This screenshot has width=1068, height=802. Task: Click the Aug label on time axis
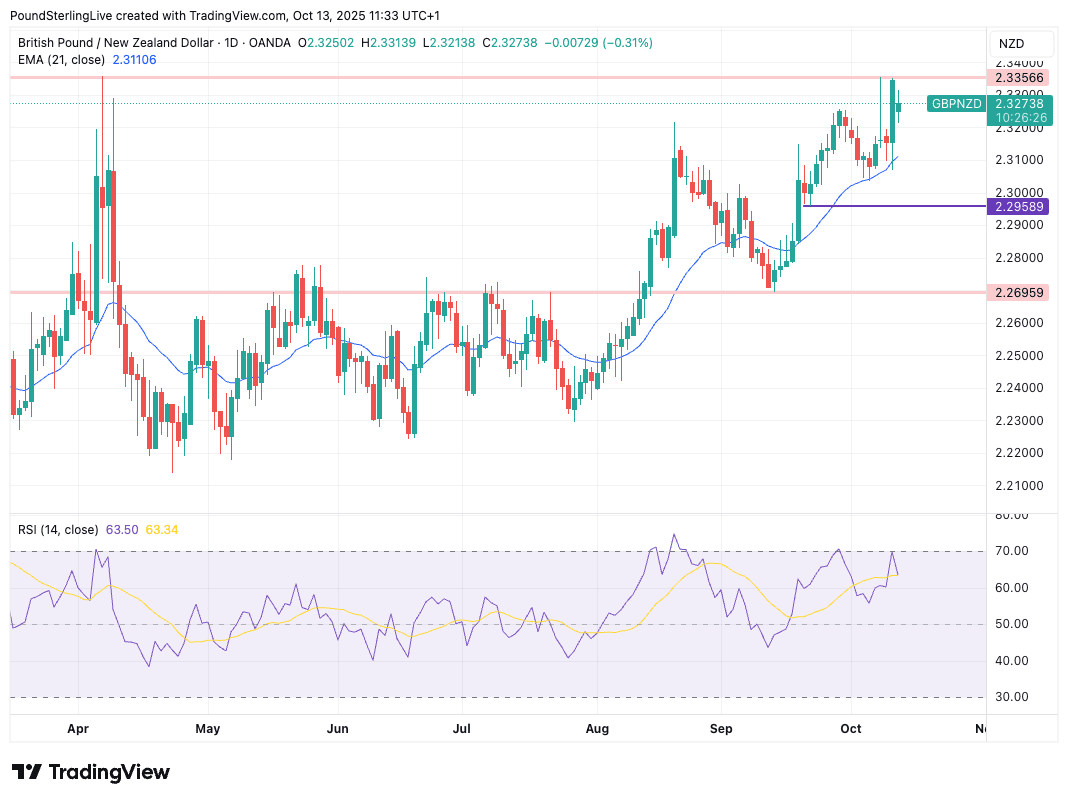tap(596, 728)
